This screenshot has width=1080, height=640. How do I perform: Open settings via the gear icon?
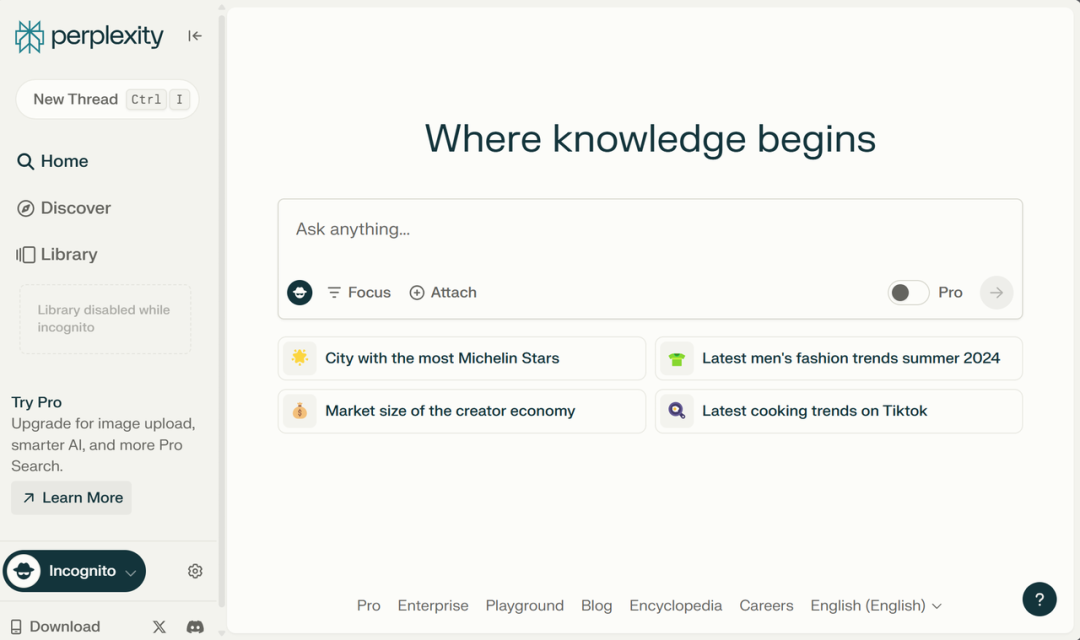195,571
